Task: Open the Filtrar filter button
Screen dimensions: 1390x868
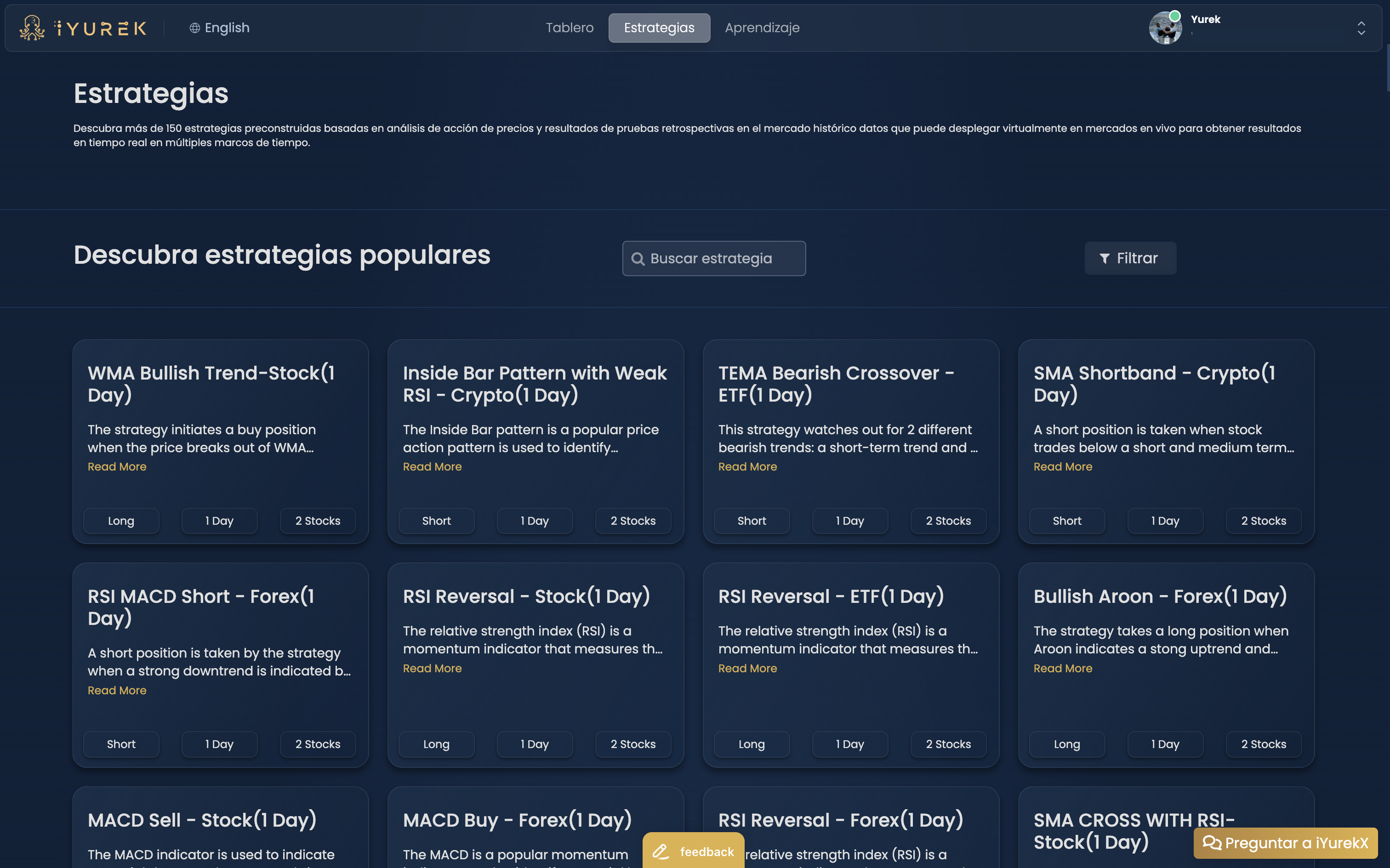Action: tap(1130, 258)
